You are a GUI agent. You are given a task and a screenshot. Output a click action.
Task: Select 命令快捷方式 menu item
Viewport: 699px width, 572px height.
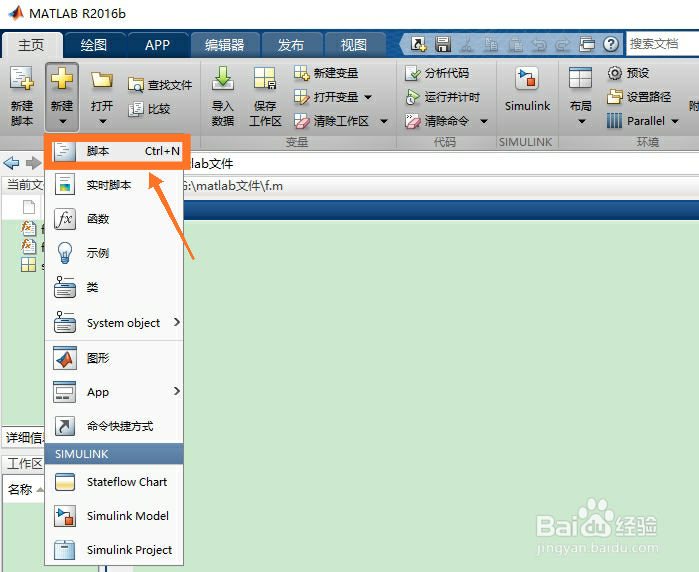pos(114,426)
